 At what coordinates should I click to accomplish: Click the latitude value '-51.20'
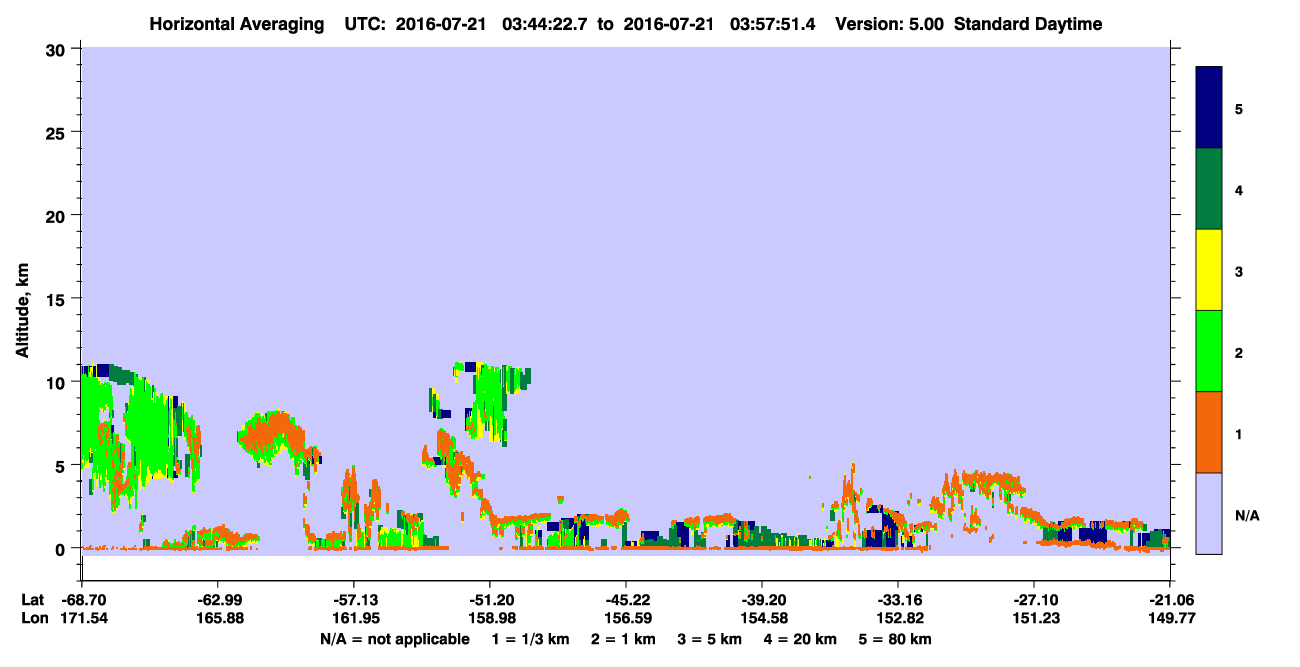490,600
